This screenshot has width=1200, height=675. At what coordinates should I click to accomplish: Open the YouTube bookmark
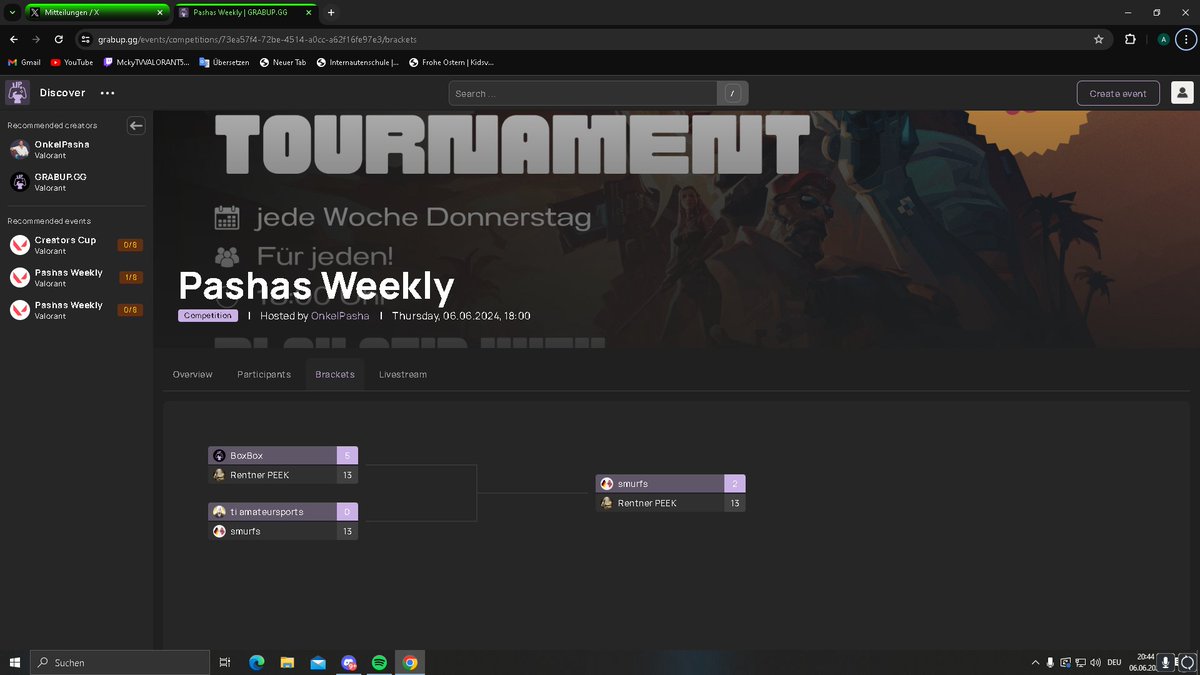point(72,62)
